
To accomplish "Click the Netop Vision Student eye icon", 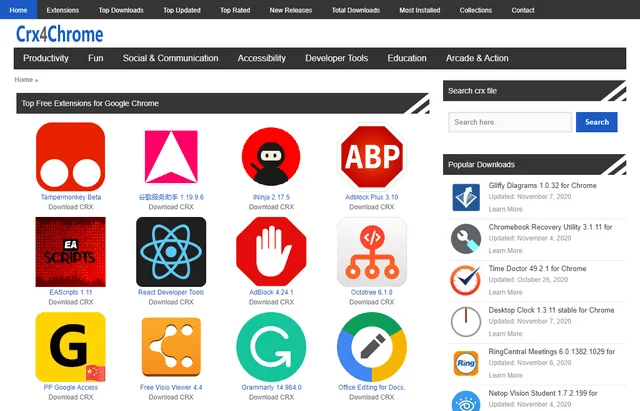I will pos(466,402).
